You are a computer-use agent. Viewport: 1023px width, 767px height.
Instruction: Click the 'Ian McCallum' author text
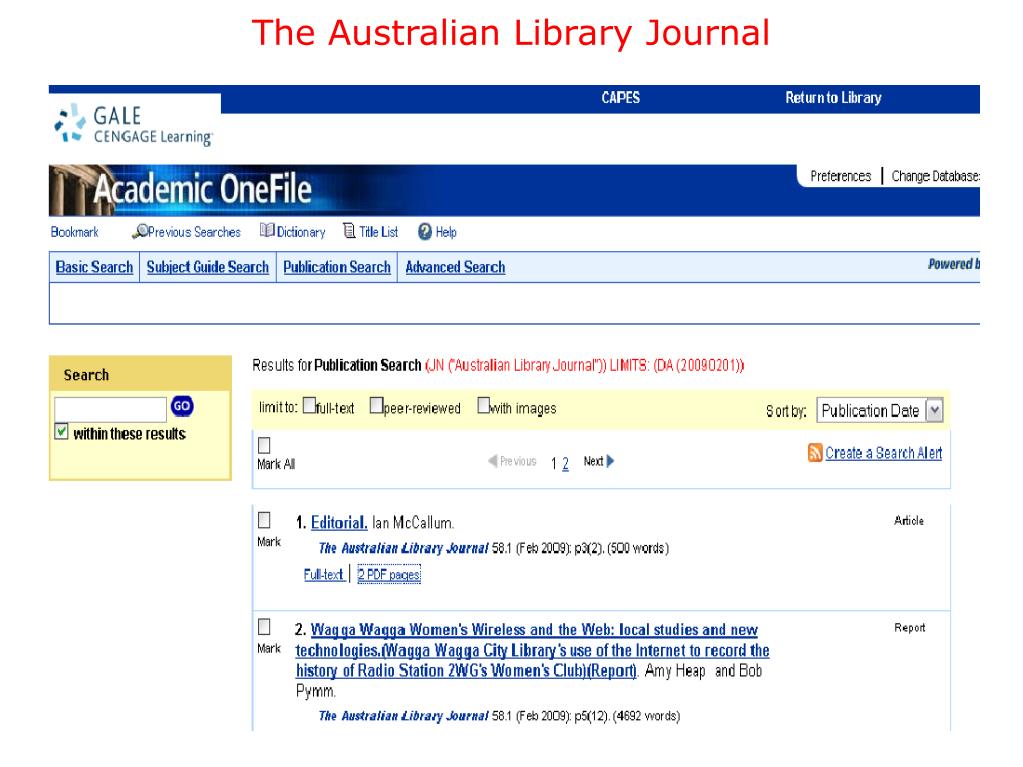tap(412, 522)
